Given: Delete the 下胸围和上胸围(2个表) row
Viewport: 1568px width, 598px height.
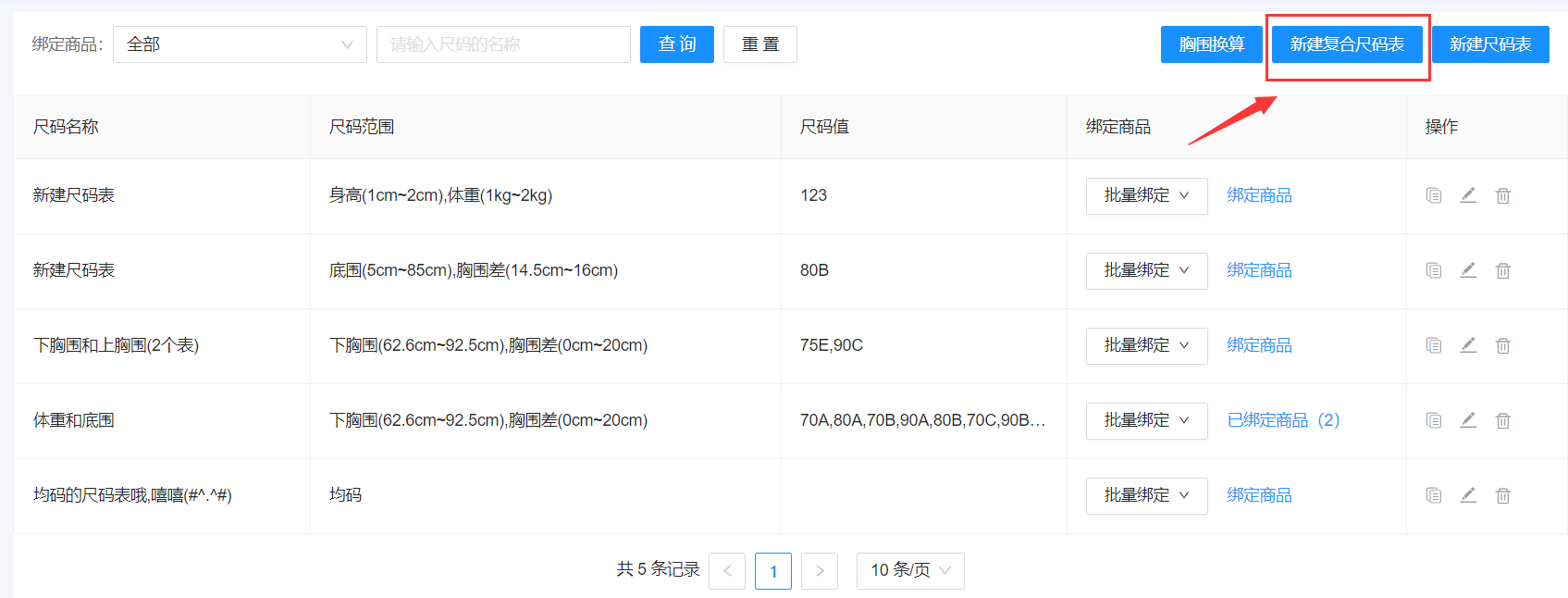Looking at the screenshot, I should [1503, 345].
